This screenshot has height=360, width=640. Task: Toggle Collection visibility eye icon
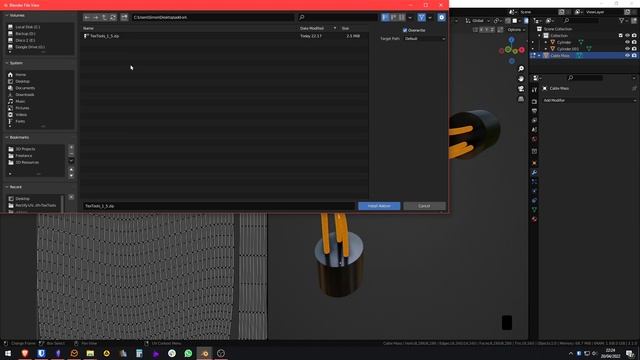tap(627, 36)
